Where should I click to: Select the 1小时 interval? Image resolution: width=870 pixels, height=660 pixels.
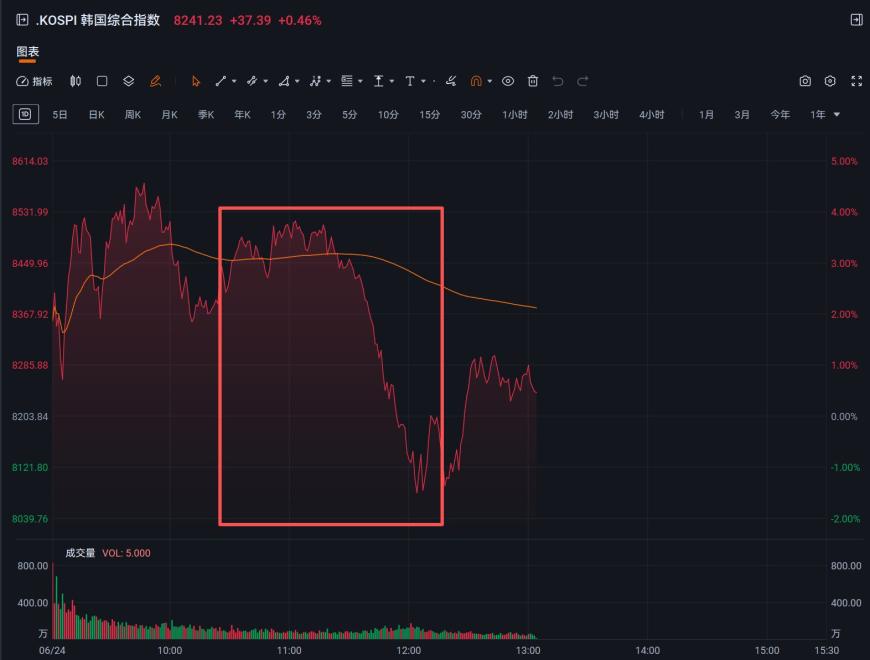tap(514, 115)
